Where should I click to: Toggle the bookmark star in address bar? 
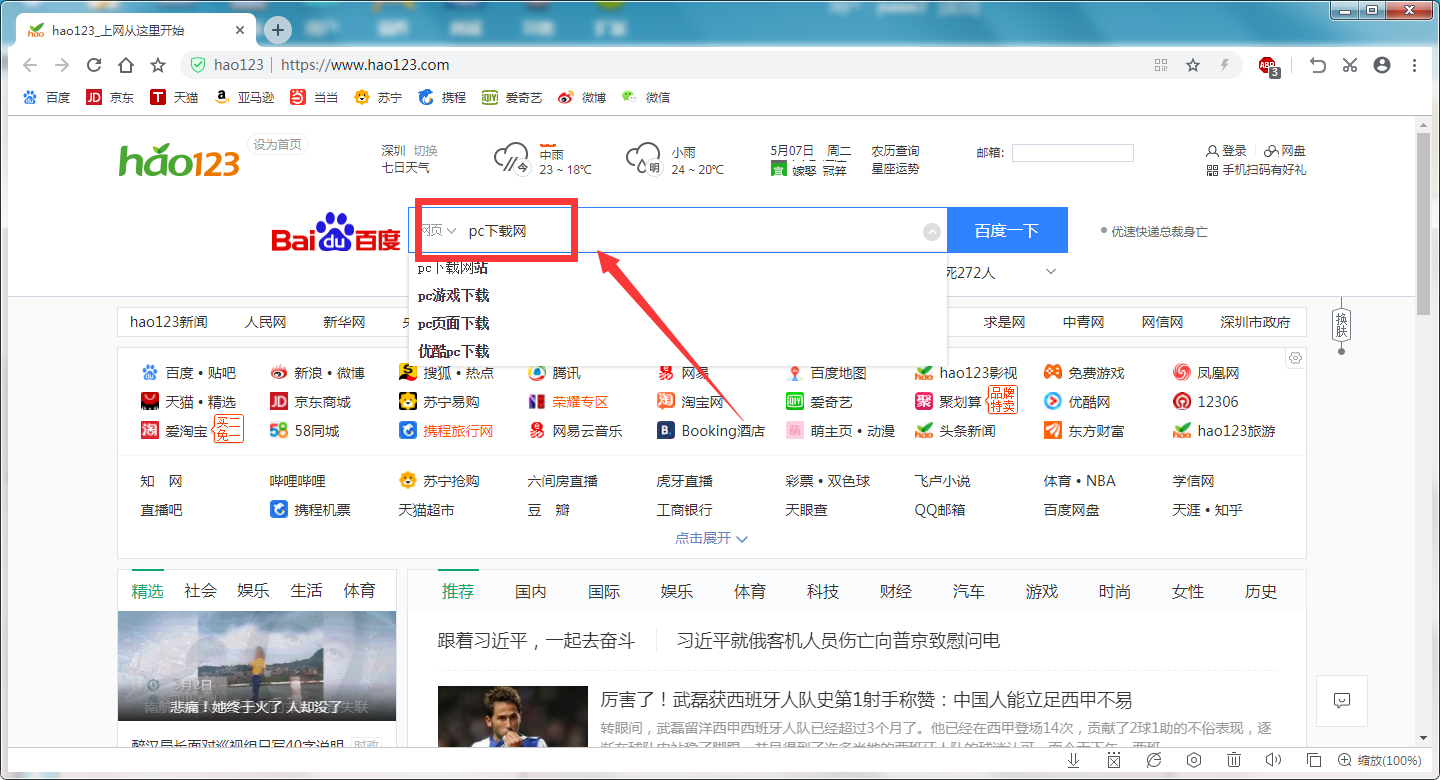1193,64
